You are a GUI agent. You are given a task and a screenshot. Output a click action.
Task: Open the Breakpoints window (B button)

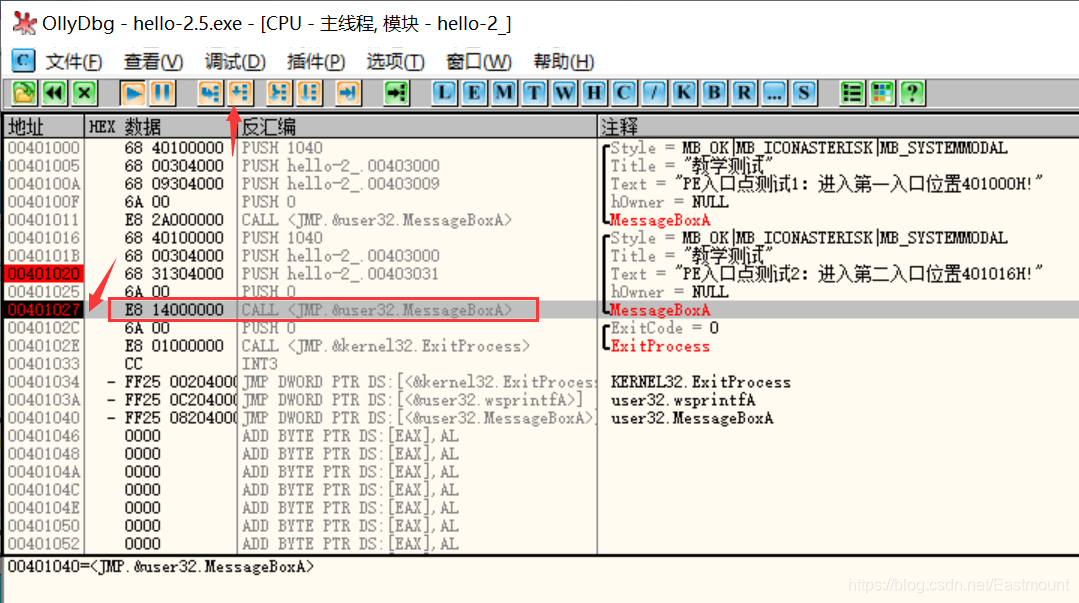pos(714,93)
